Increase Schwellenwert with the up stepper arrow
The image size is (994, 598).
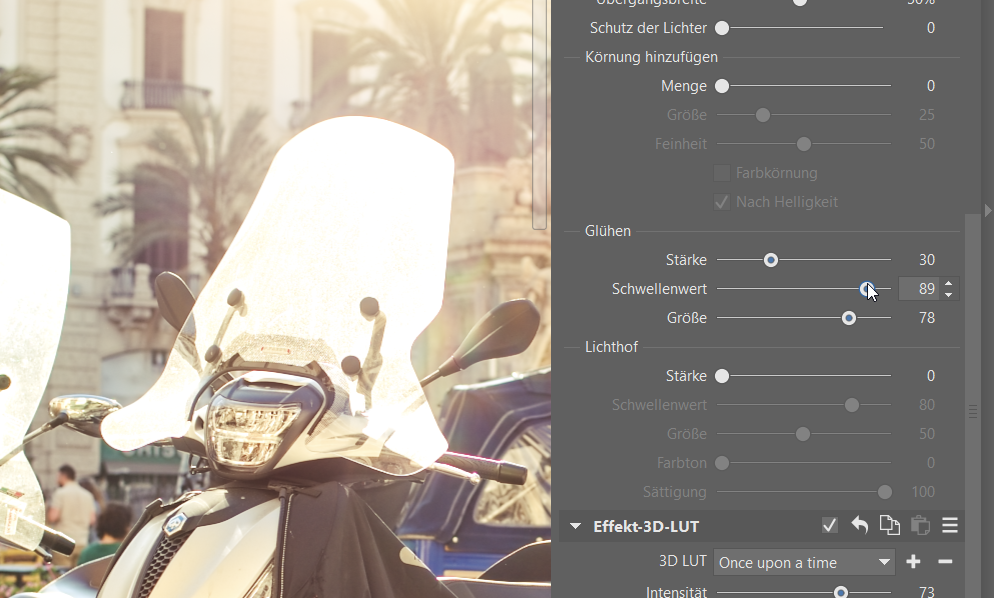click(x=948, y=283)
